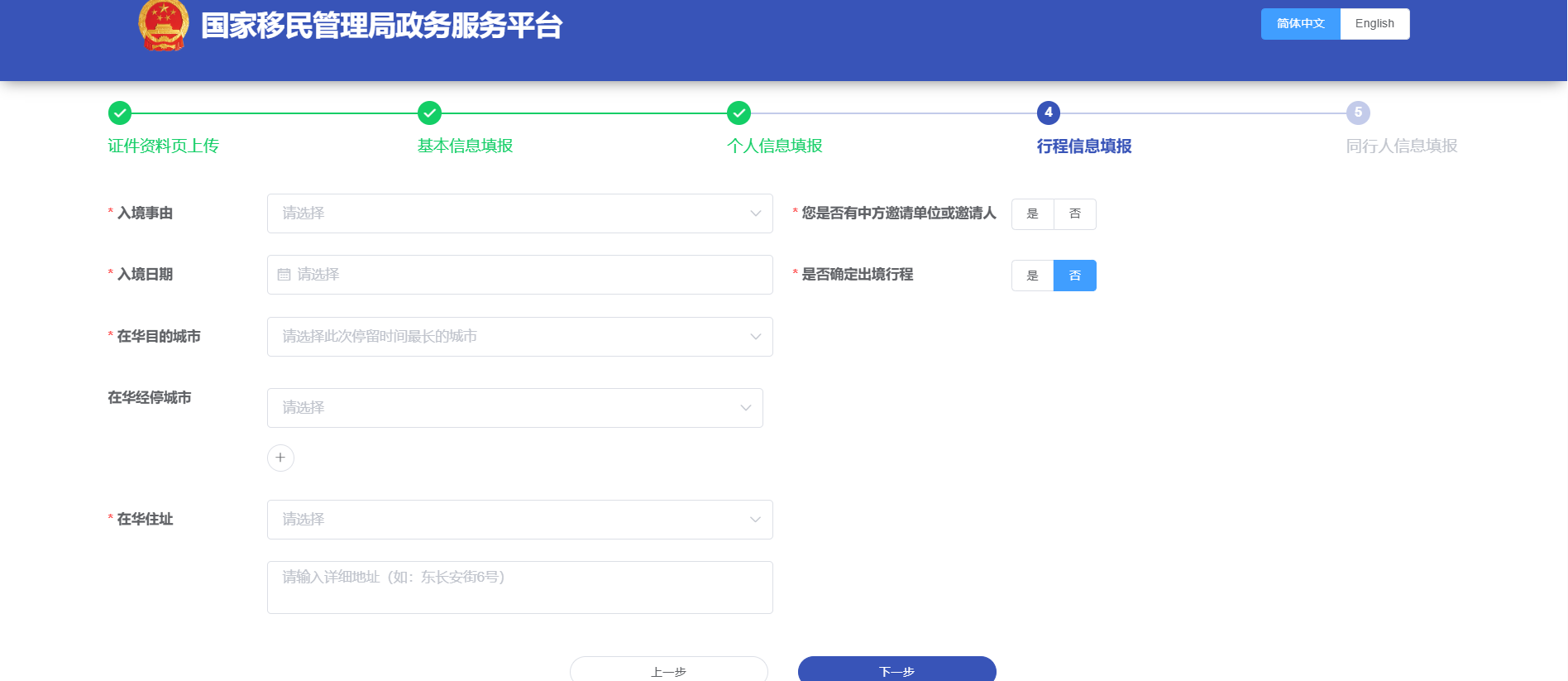1568x681 pixels.
Task: Click the chevron arrow in 入境事由 field
Action: click(x=755, y=213)
